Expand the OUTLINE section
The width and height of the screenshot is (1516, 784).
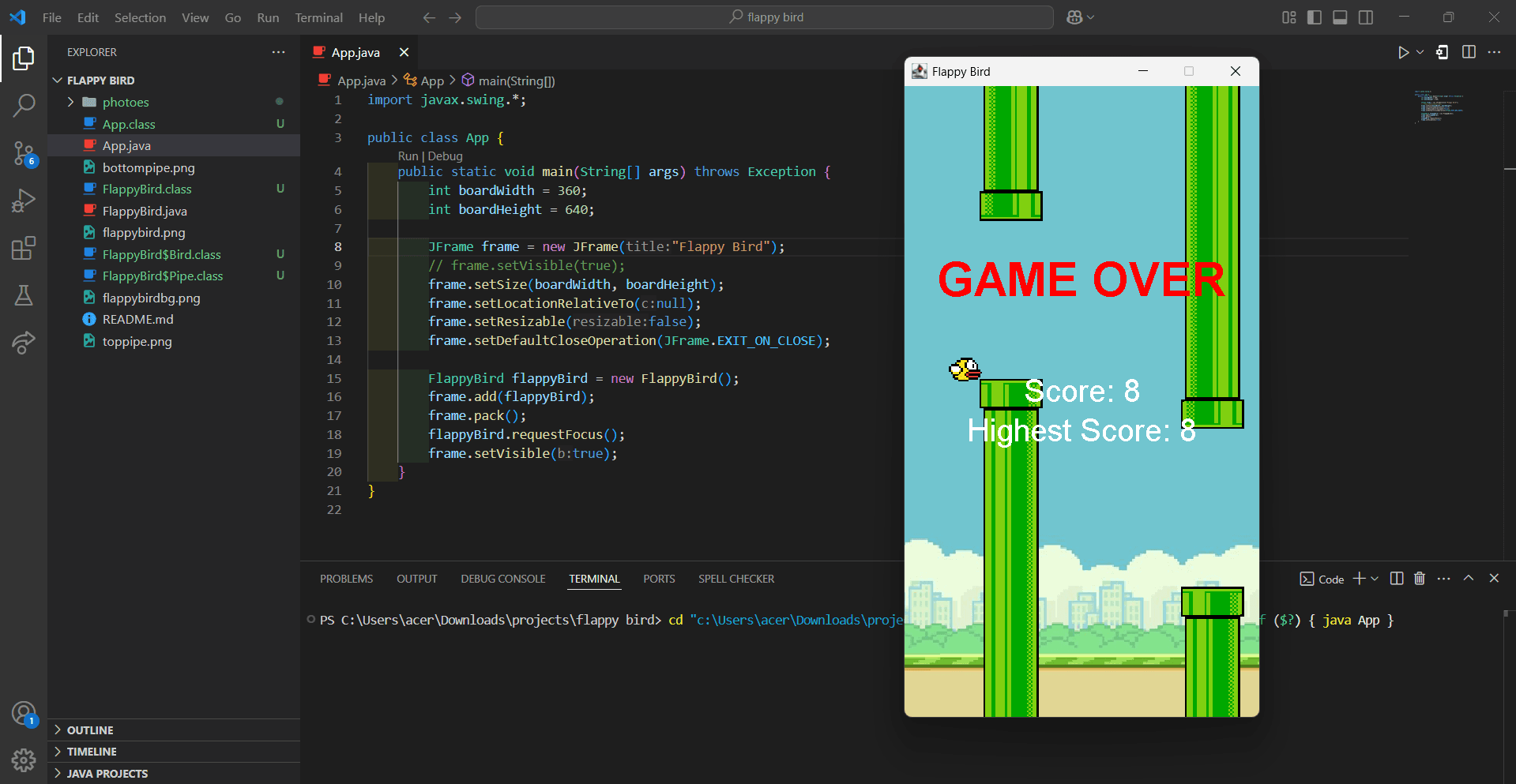click(174, 730)
